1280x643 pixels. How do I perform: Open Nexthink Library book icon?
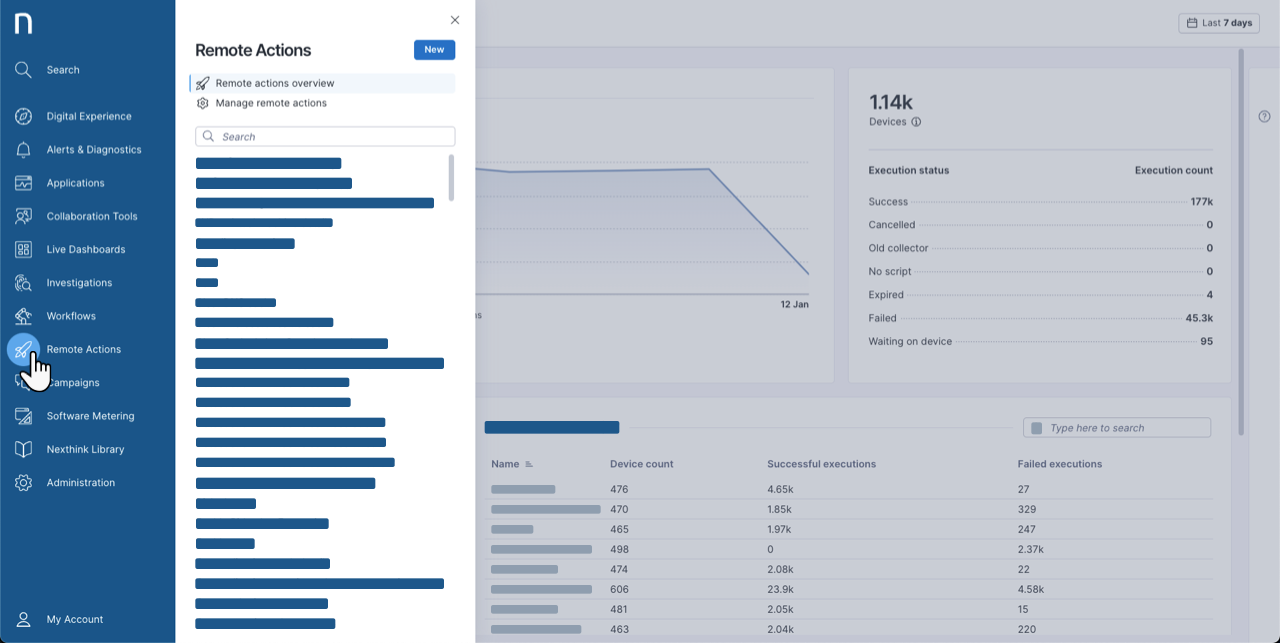(x=23, y=450)
